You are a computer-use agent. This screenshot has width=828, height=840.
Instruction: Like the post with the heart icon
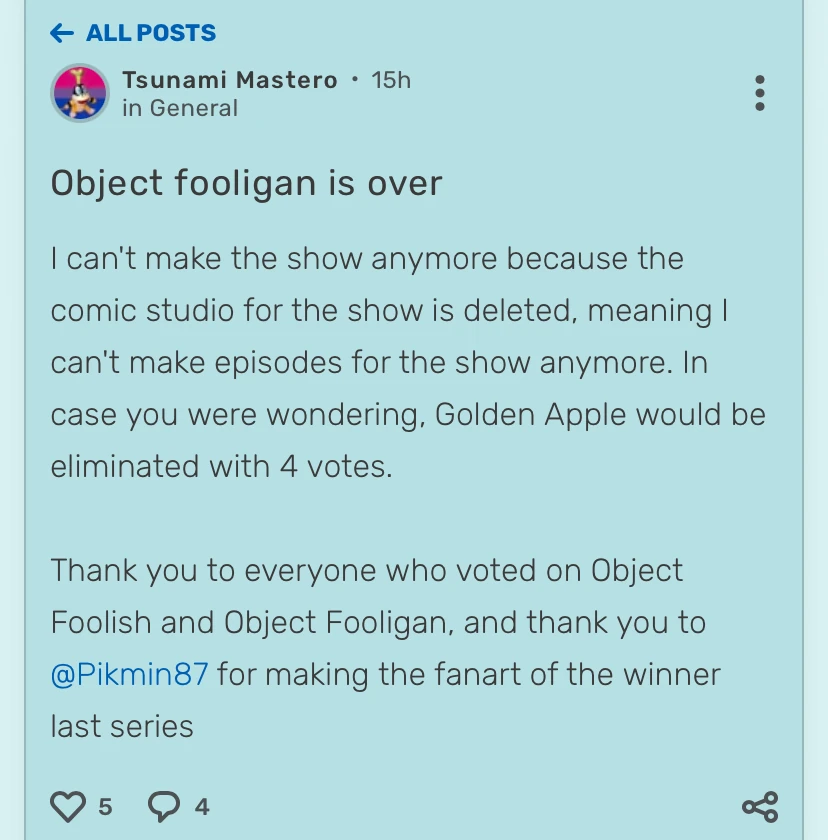point(68,806)
